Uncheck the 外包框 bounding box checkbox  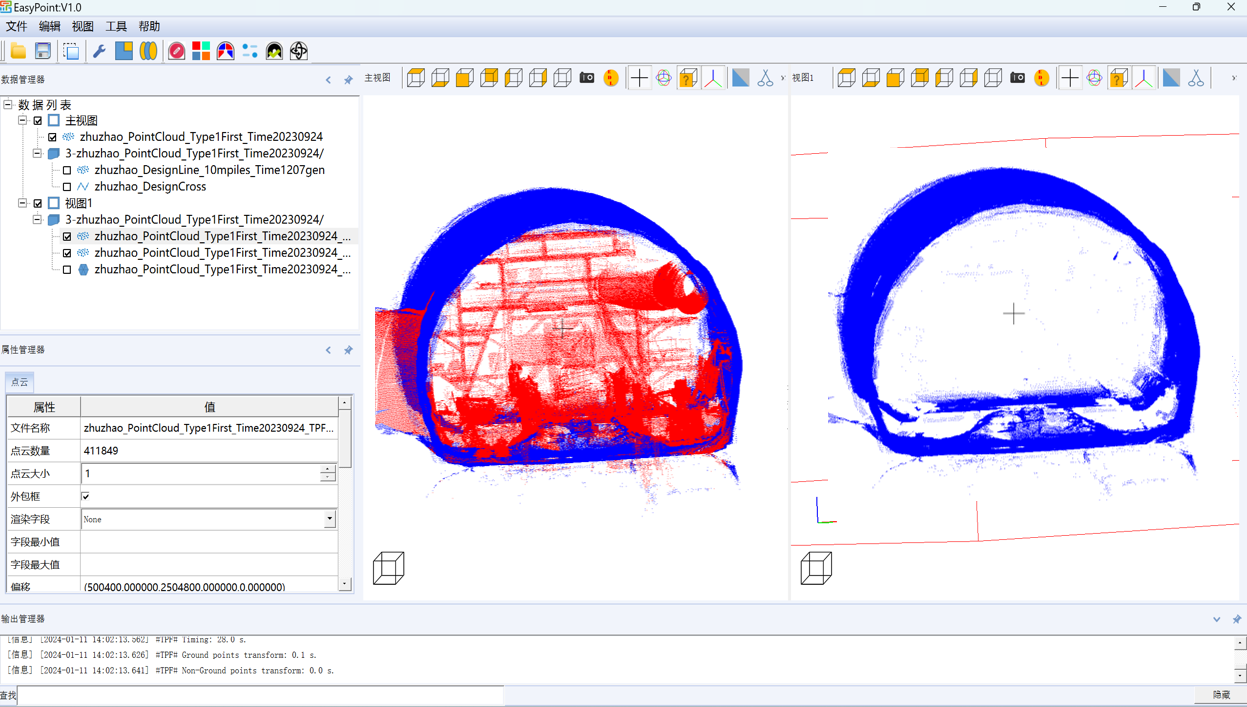coord(86,496)
